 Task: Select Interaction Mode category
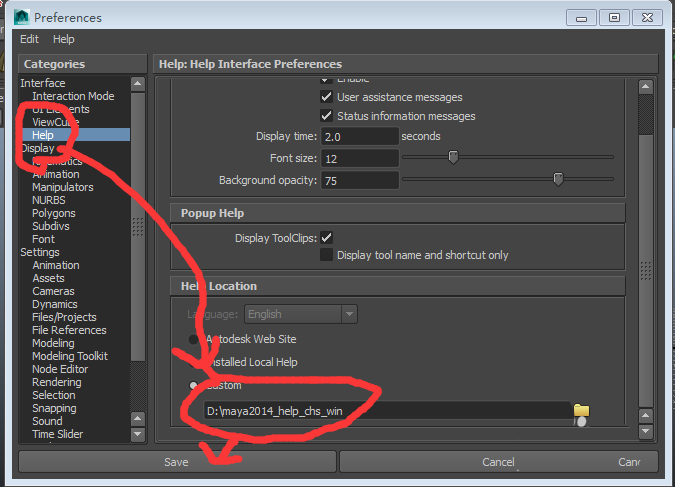(x=73, y=96)
